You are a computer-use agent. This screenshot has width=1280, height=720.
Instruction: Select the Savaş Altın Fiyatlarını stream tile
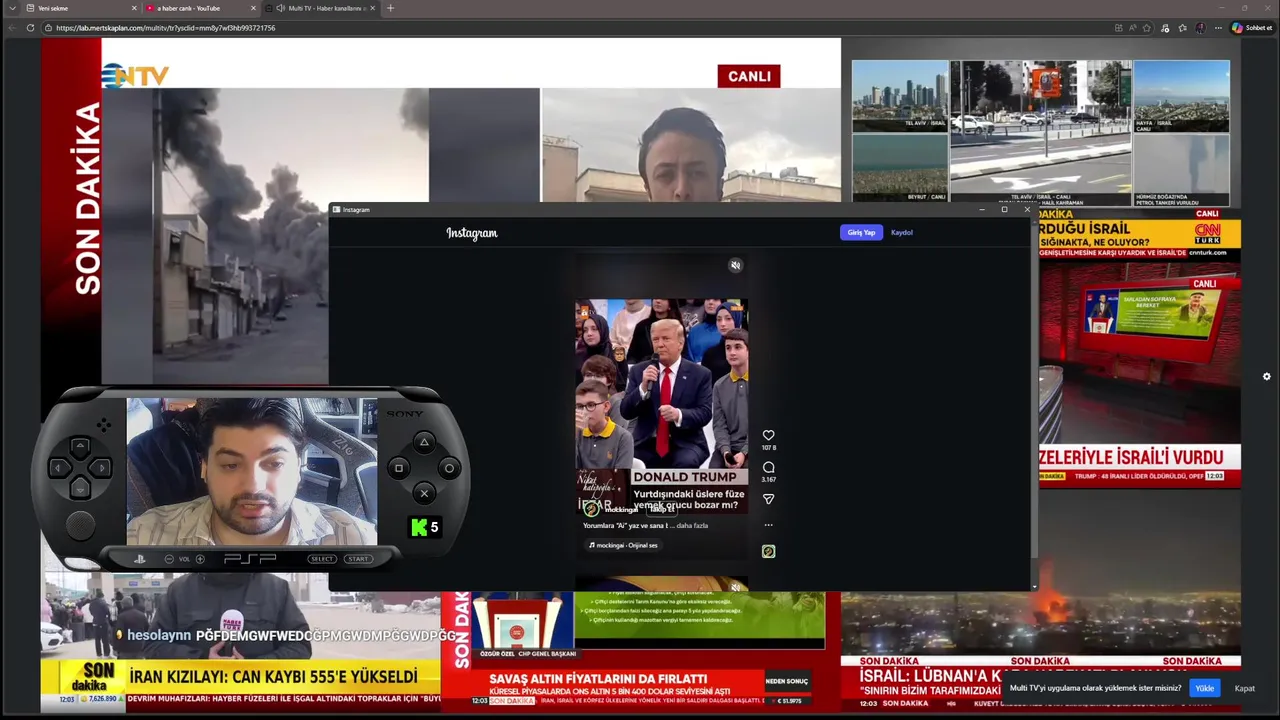click(640, 650)
